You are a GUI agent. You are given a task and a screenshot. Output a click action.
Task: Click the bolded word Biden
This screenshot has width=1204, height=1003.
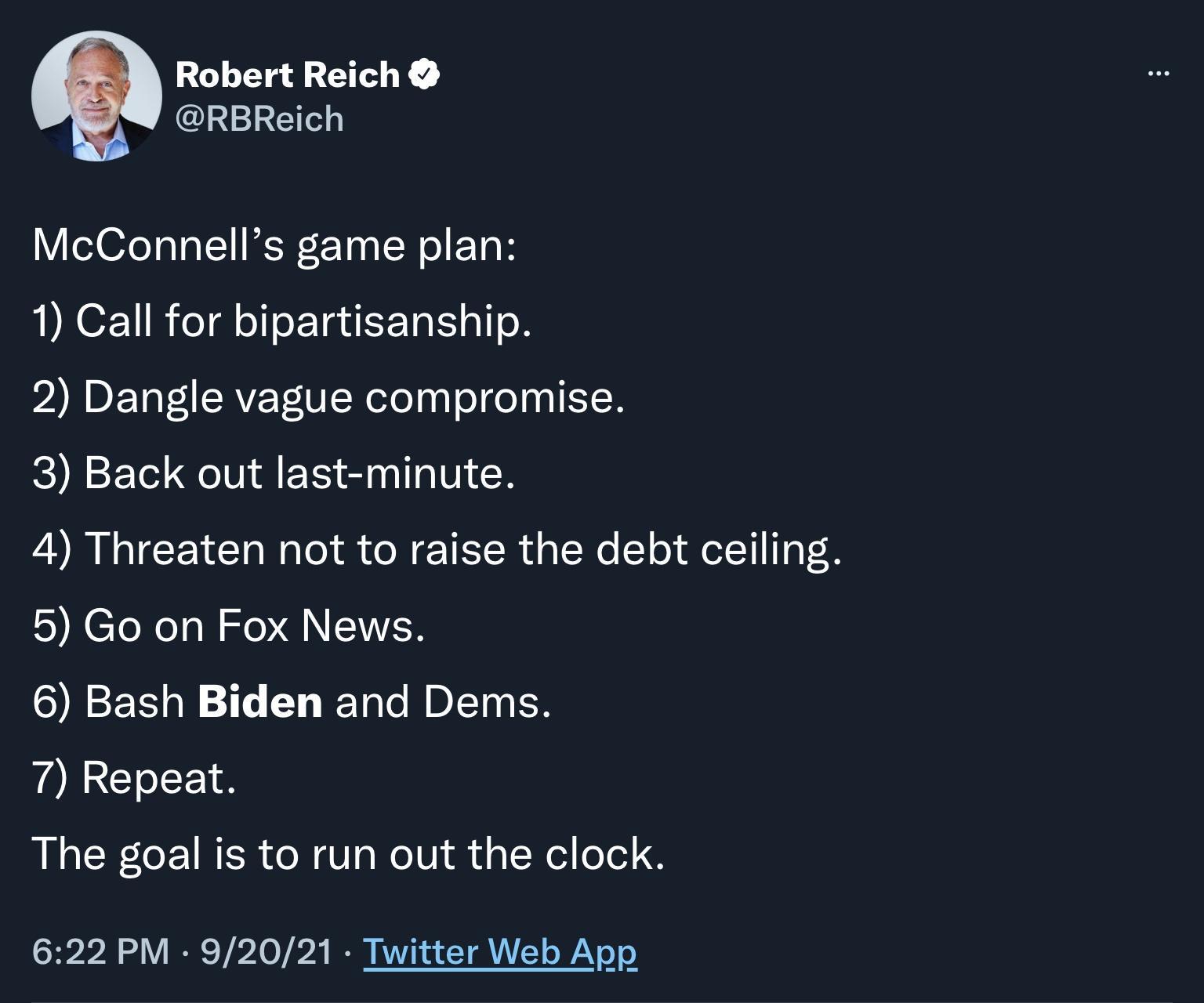click(261, 701)
